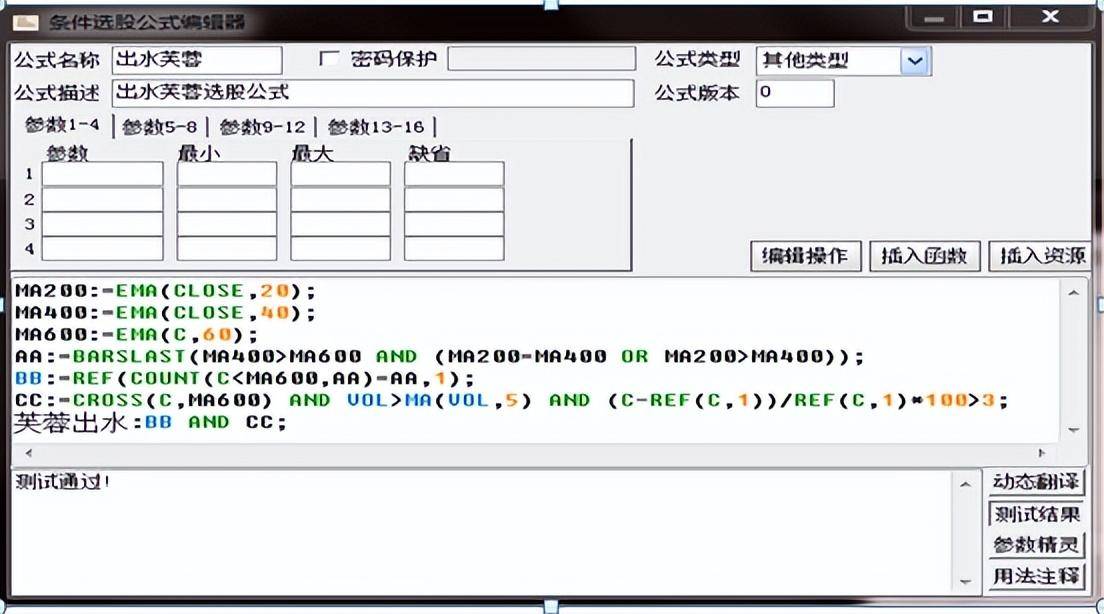This screenshot has height=614, width=1104.
Task: Close the formula editor window
Action: pyautogui.click(x=1050, y=17)
